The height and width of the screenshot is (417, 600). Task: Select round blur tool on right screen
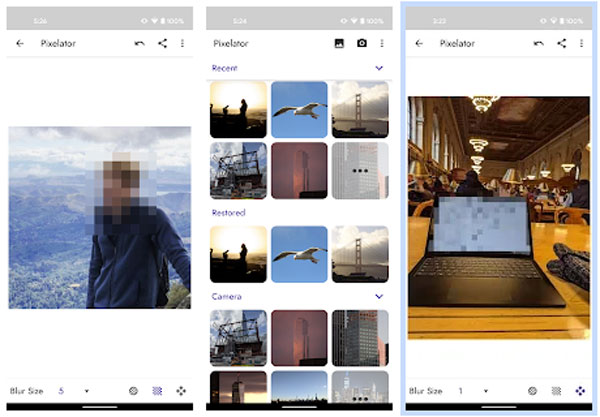point(532,391)
